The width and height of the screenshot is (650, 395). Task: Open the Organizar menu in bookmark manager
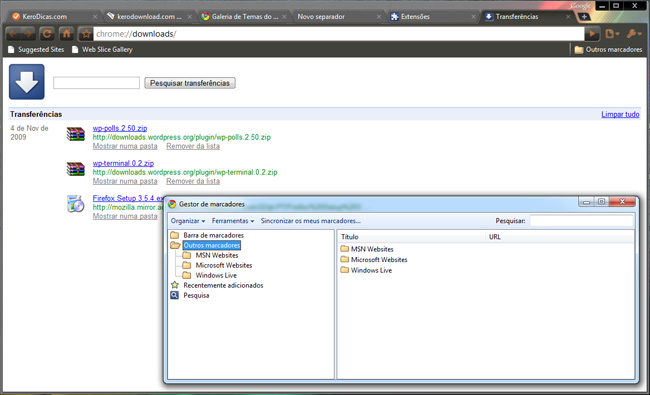pyautogui.click(x=188, y=221)
